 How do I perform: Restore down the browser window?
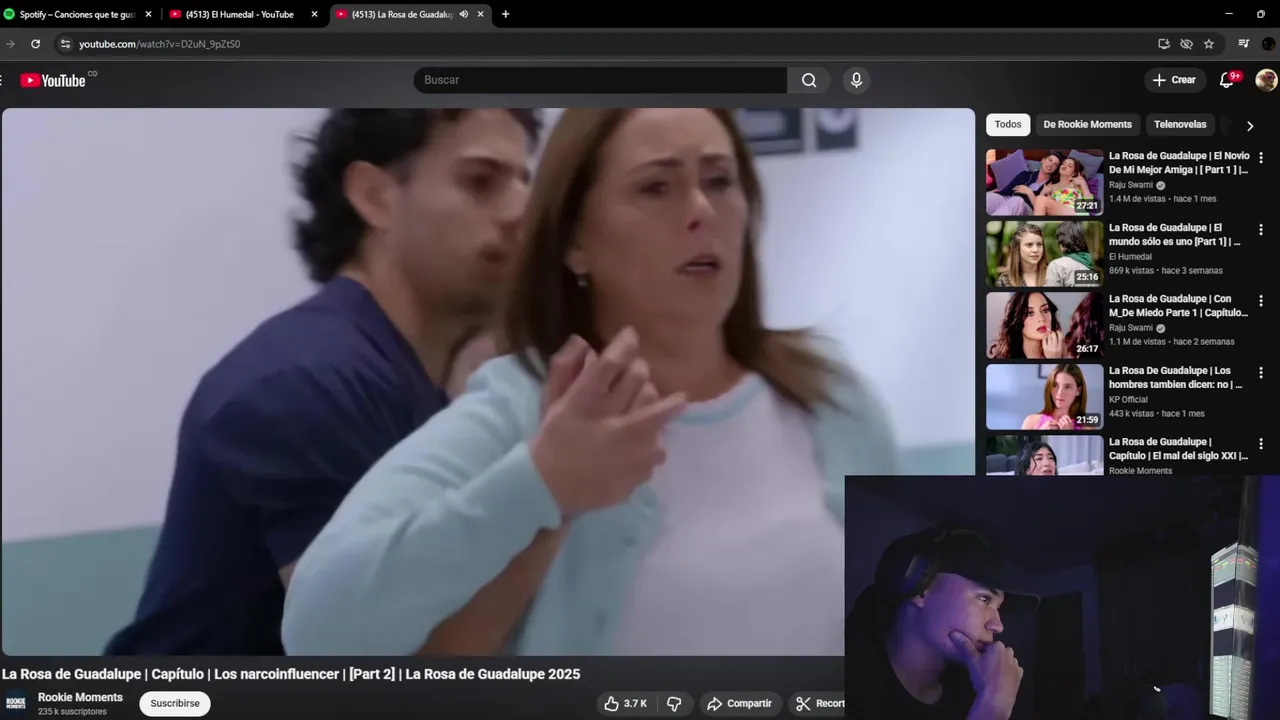[1261, 14]
